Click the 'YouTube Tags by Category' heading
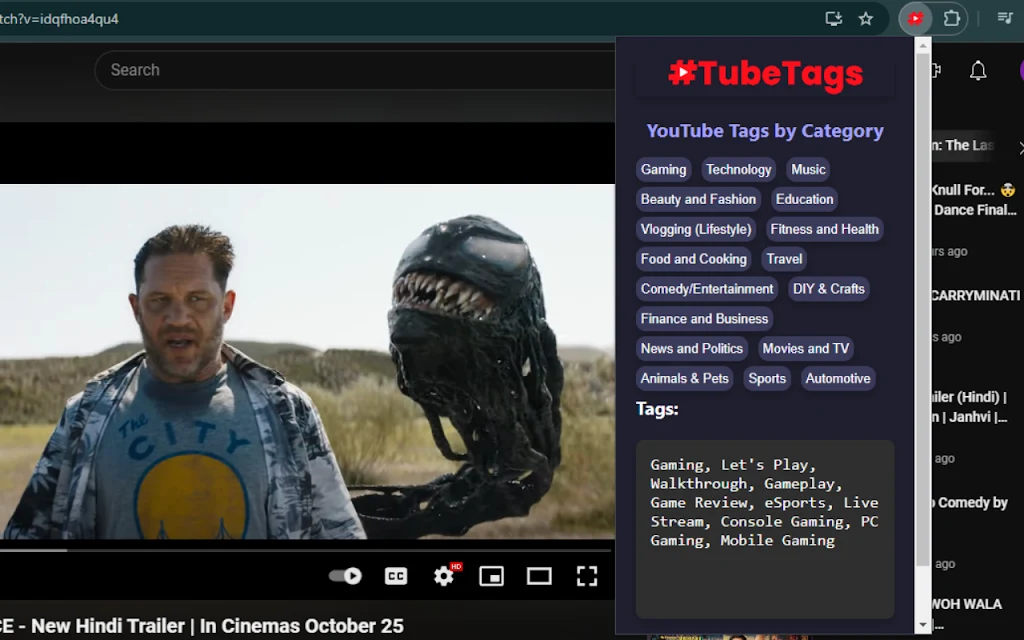 pyautogui.click(x=765, y=131)
